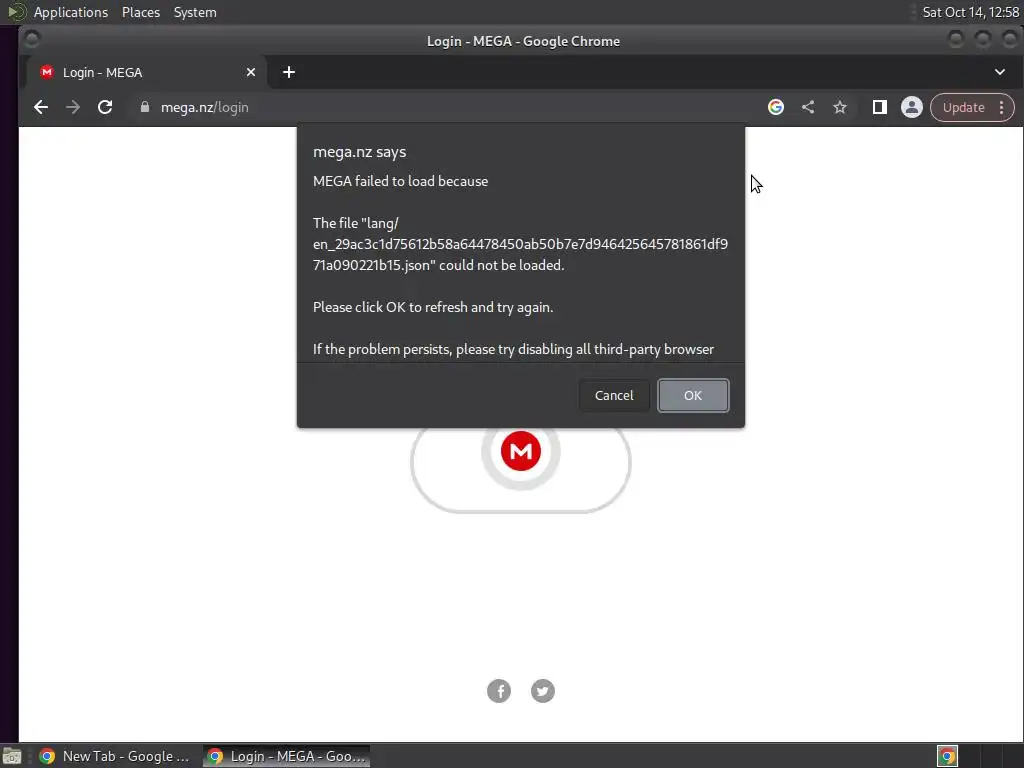Open the Chrome profile avatar menu

(x=912, y=107)
